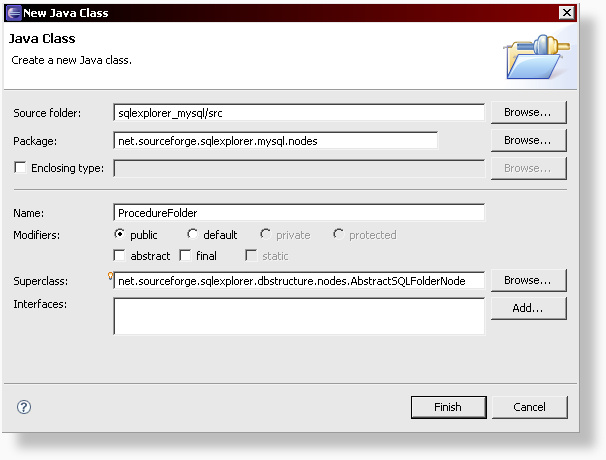606x460 pixels.
Task: Click the help question mark icon
Action: coord(24,407)
